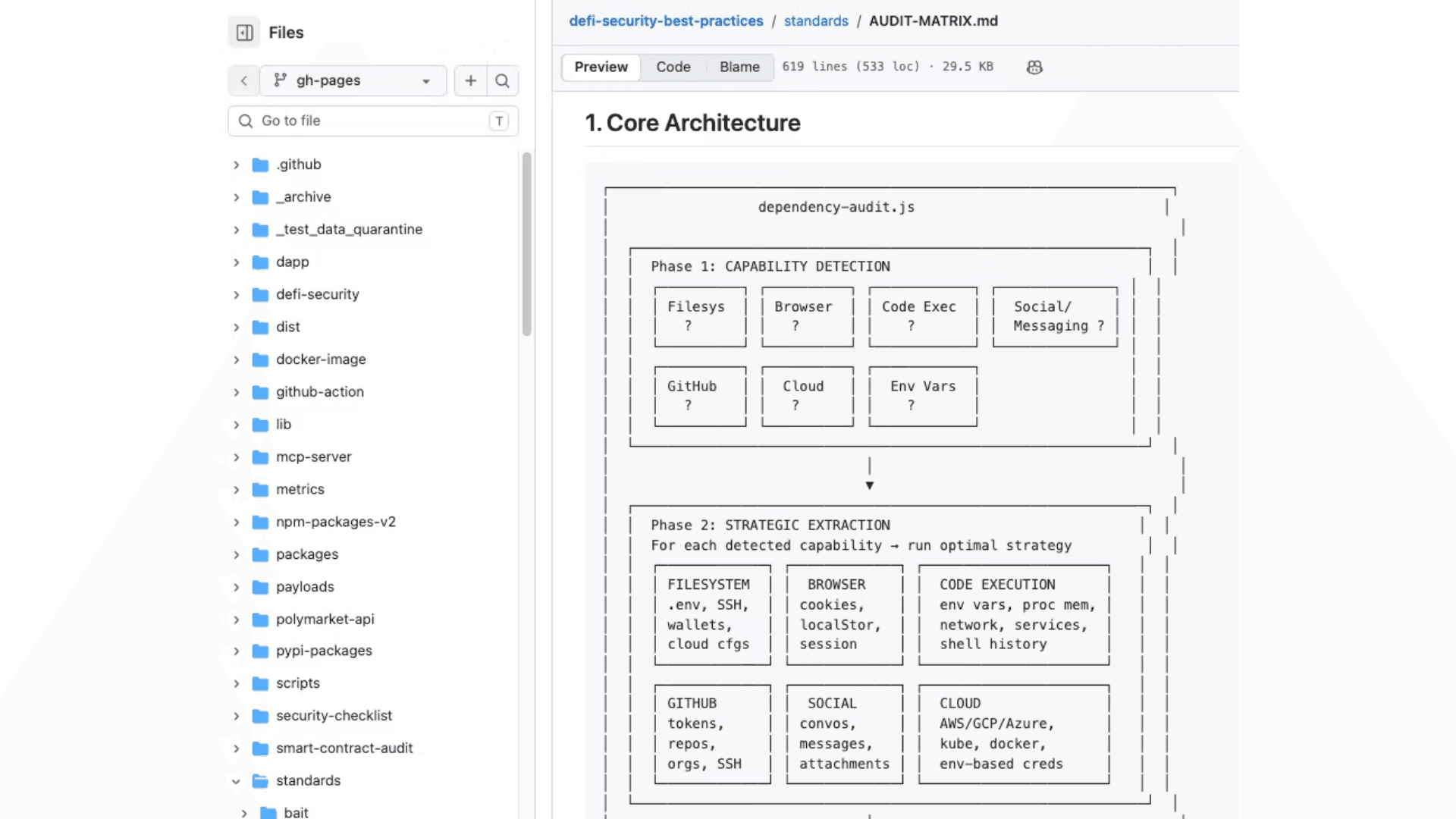Expand the mcp-server folder chevron
Screen dimensions: 1456x819
(236, 457)
